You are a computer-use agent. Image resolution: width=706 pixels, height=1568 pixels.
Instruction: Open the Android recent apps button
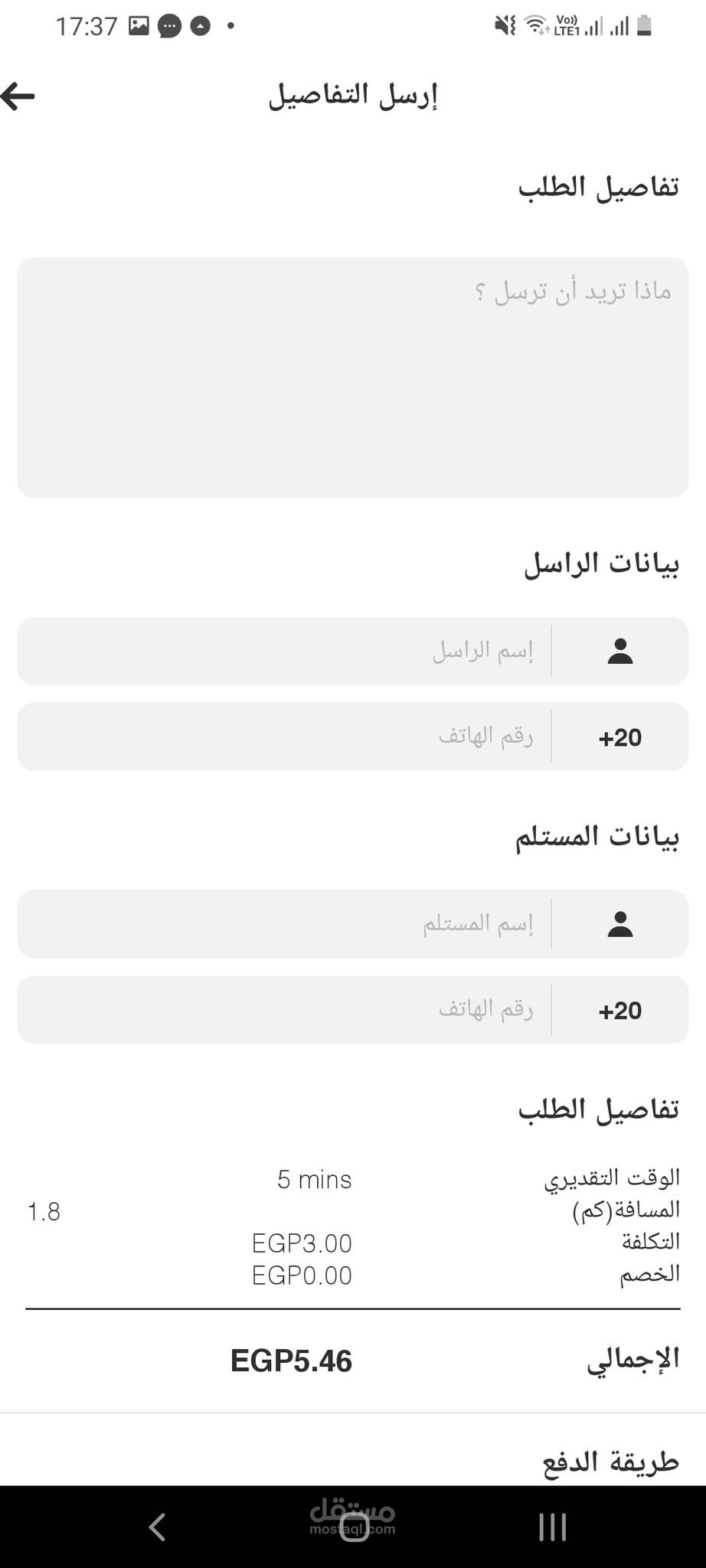point(552,1527)
